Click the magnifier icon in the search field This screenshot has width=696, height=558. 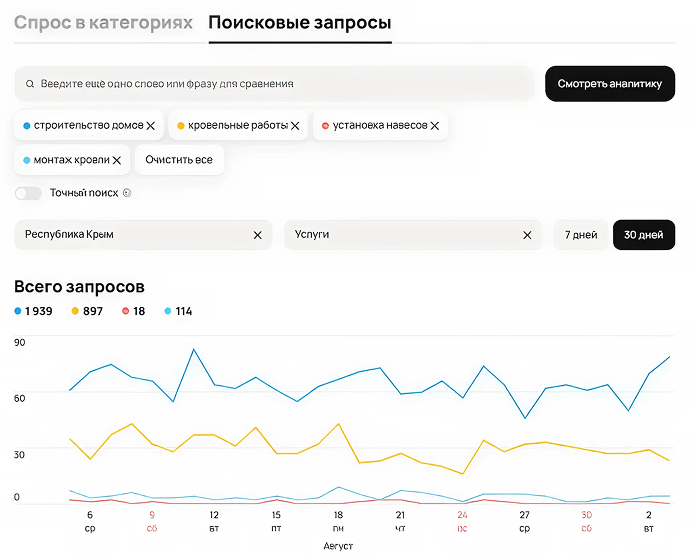pos(30,85)
